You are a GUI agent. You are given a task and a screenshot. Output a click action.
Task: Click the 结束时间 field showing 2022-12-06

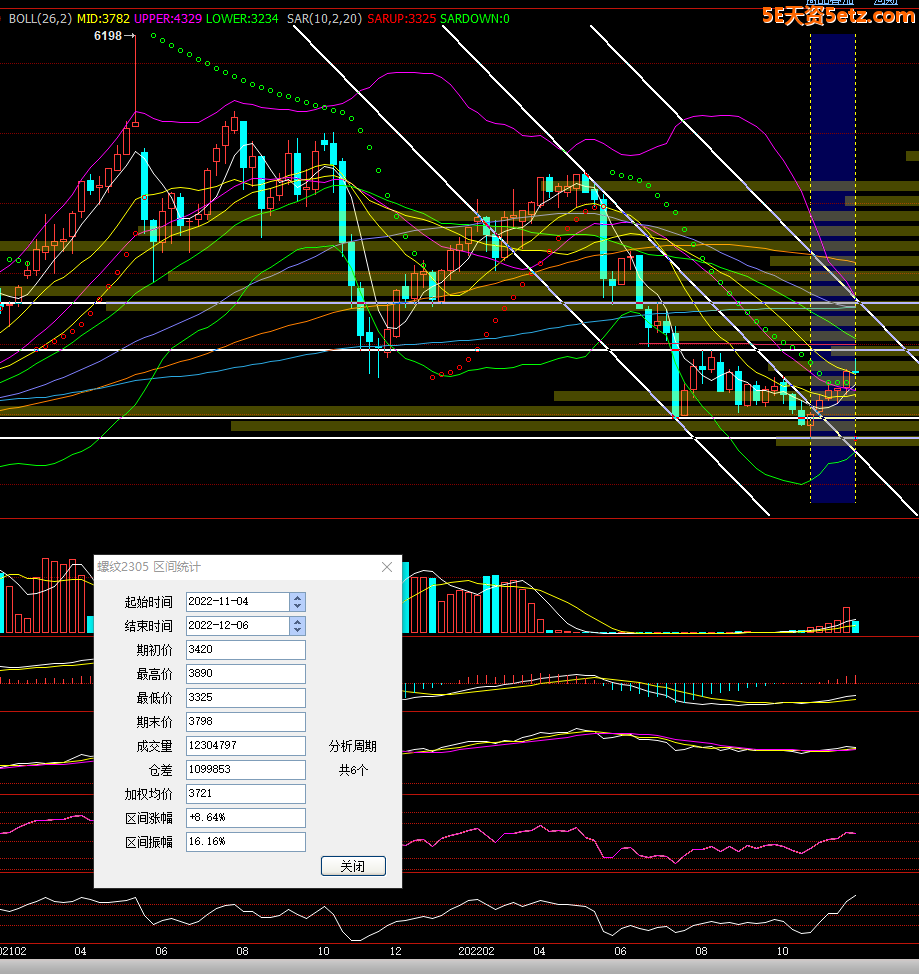[238, 626]
